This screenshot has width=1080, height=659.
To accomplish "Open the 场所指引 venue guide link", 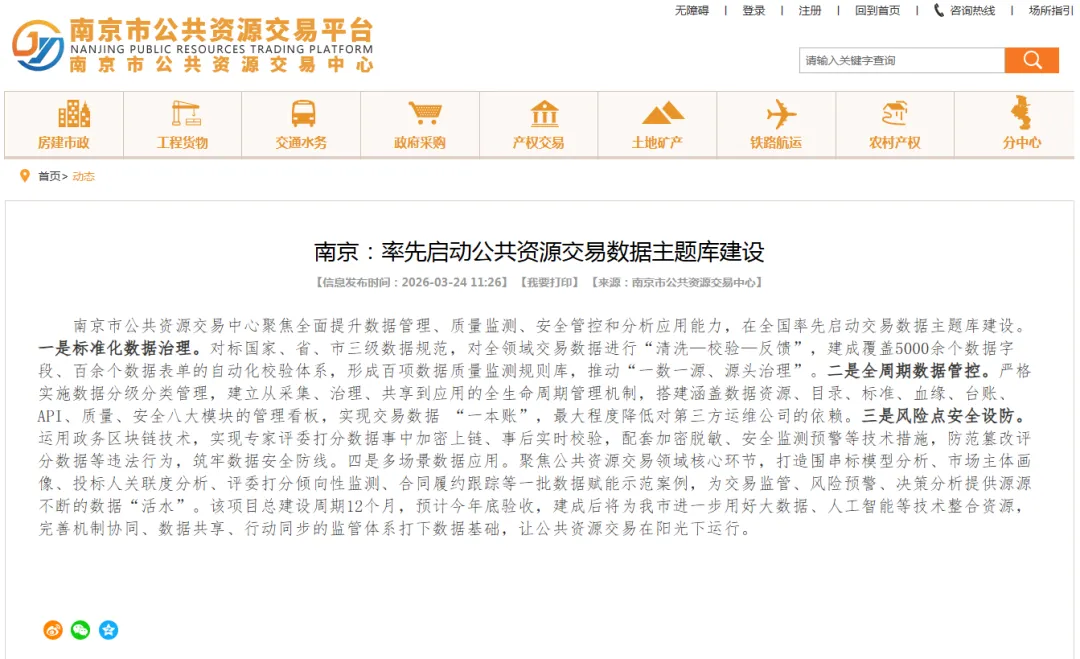I will click(x=1051, y=10).
